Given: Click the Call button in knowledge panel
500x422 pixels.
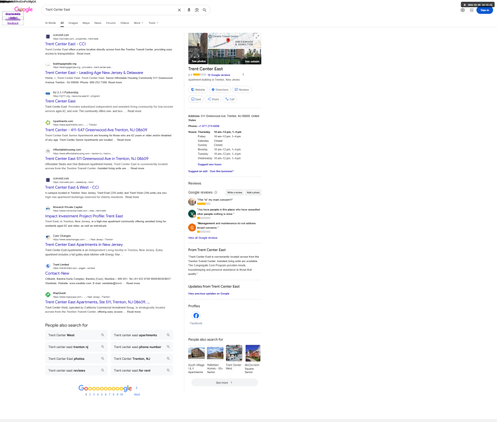Looking at the screenshot, I should pyautogui.click(x=230, y=99).
